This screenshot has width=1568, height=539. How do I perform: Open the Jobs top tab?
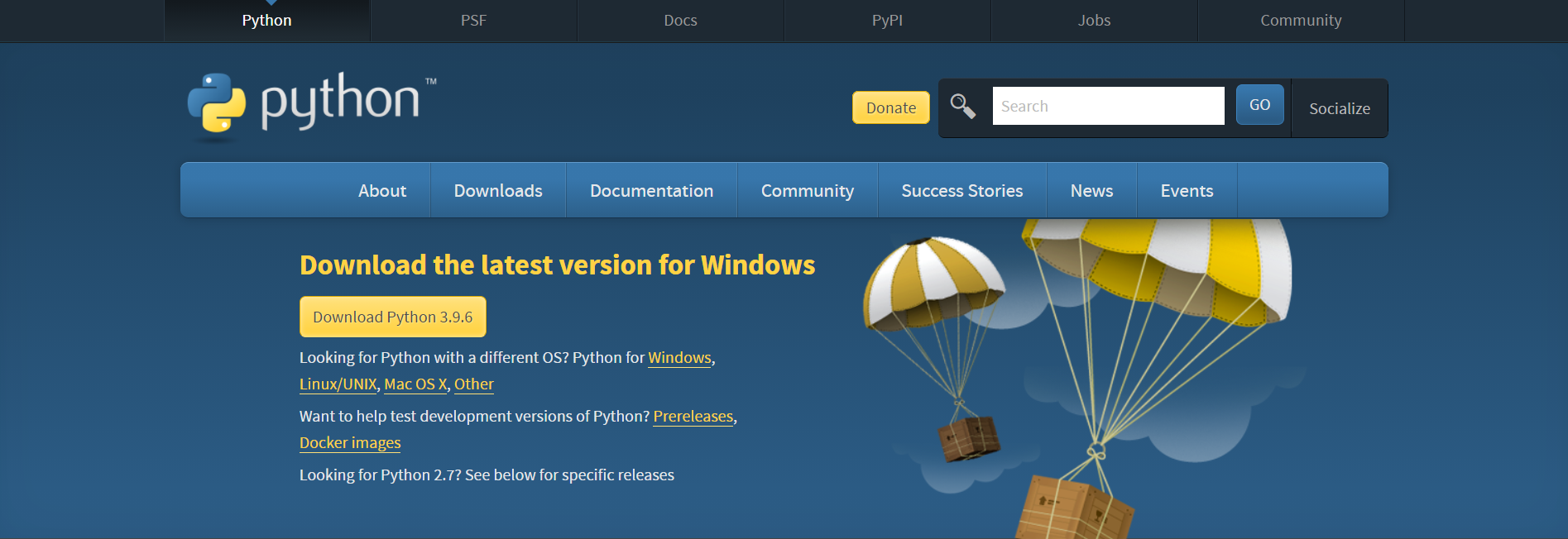[x=1094, y=21]
